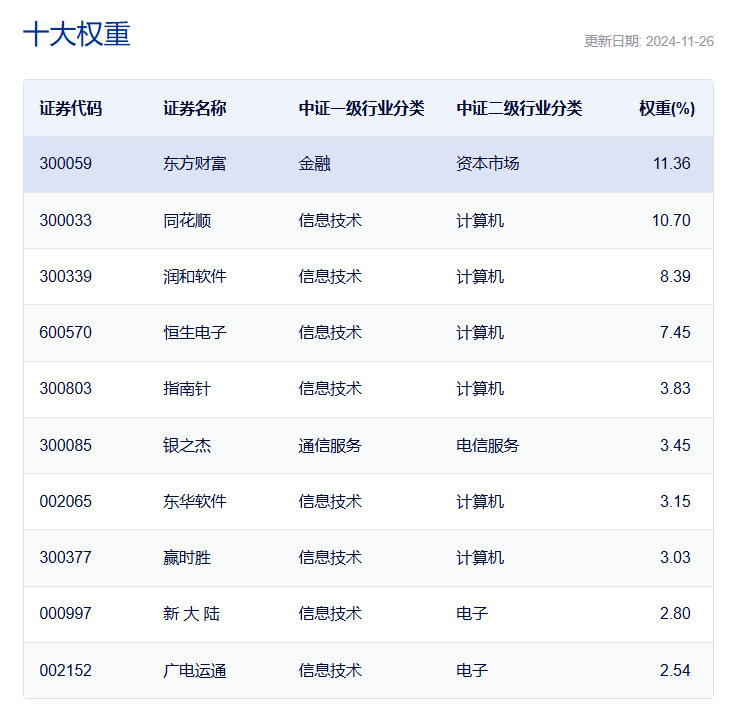Click 计算机 in the 赢时胜 row
The width and height of the screenshot is (742, 712).
[x=480, y=558]
